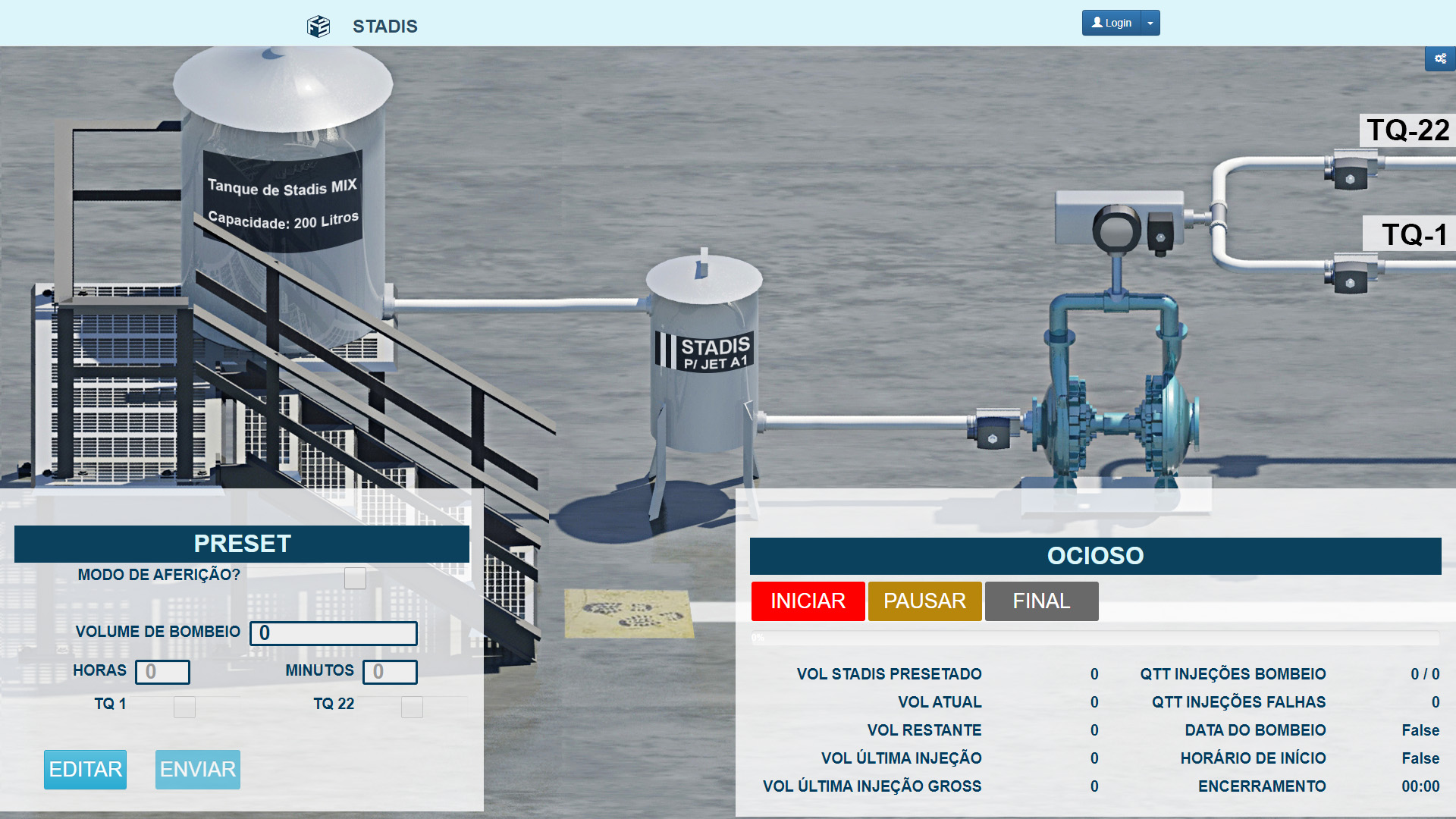Click the Volume de Bombeio input field

click(x=334, y=633)
